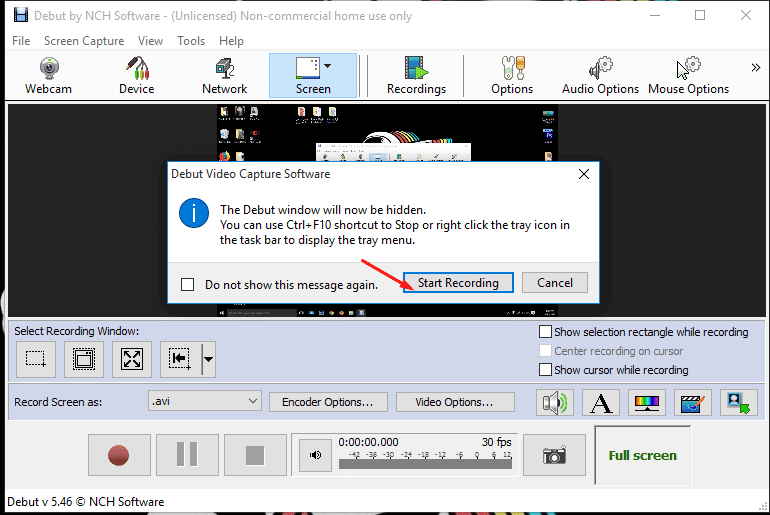This screenshot has height=515, width=770.
Task: Click the Start Recording button
Action: tap(458, 283)
